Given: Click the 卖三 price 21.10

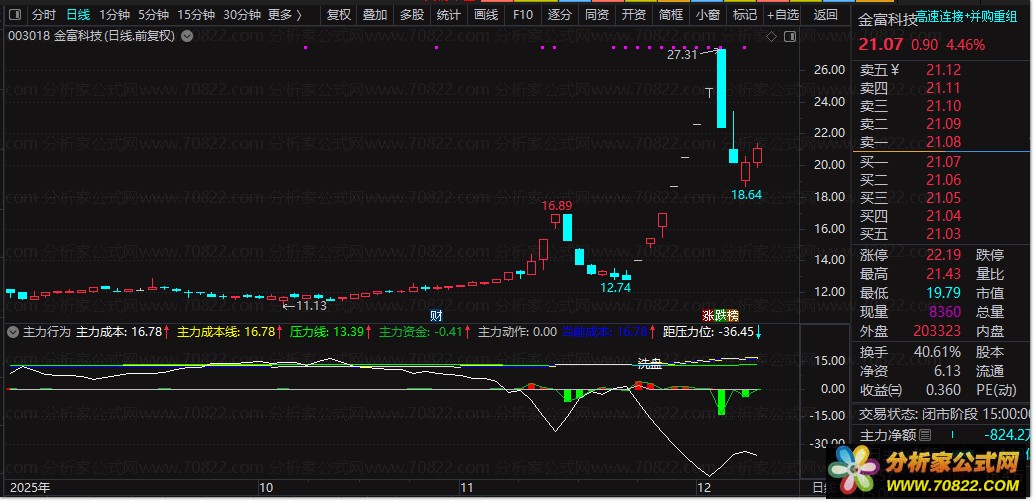Looking at the screenshot, I should (944, 106).
